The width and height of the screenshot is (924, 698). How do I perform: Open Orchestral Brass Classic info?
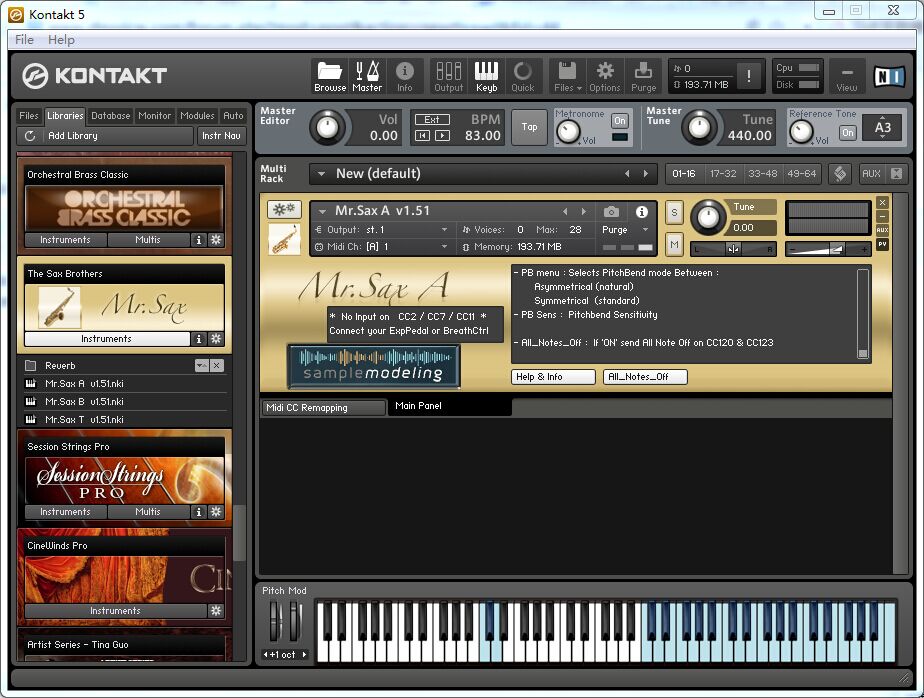(x=199, y=240)
